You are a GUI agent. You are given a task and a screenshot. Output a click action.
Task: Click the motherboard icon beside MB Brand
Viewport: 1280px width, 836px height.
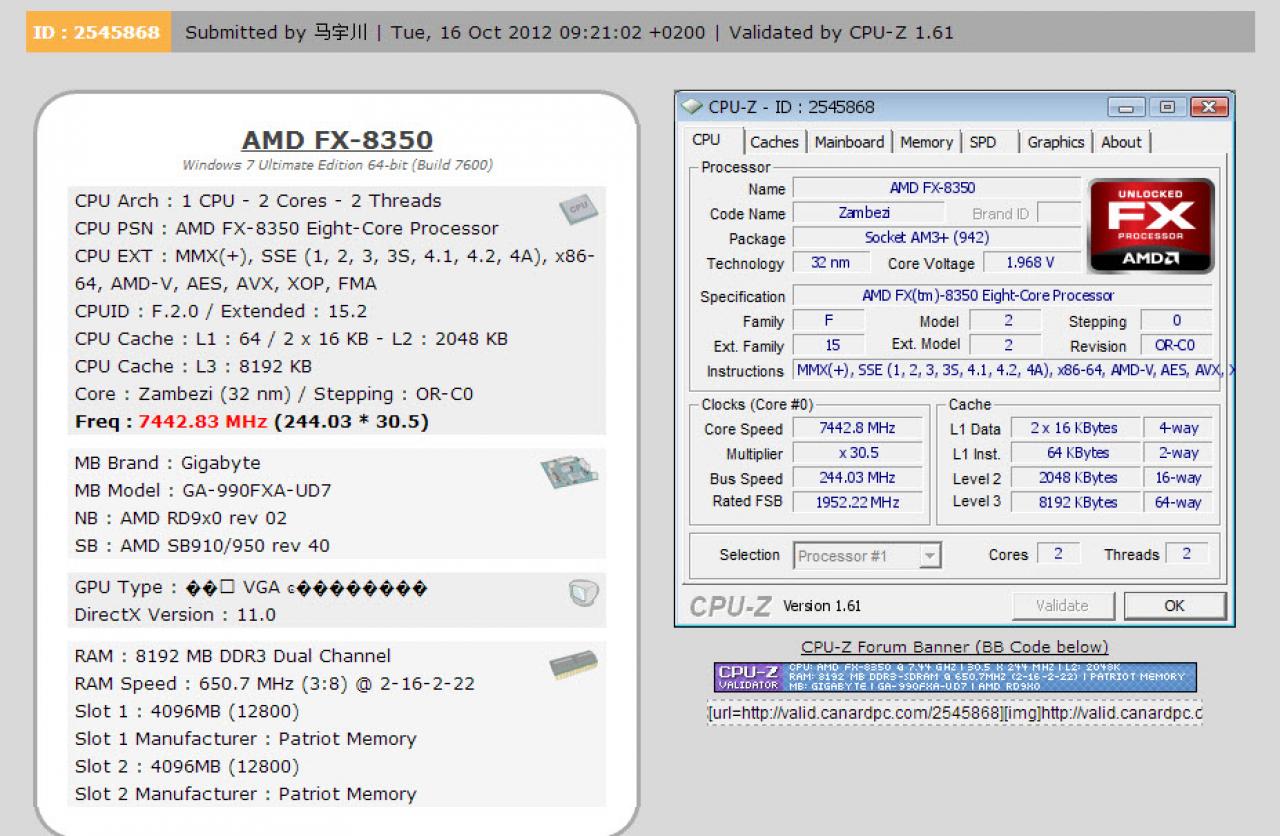[x=570, y=471]
